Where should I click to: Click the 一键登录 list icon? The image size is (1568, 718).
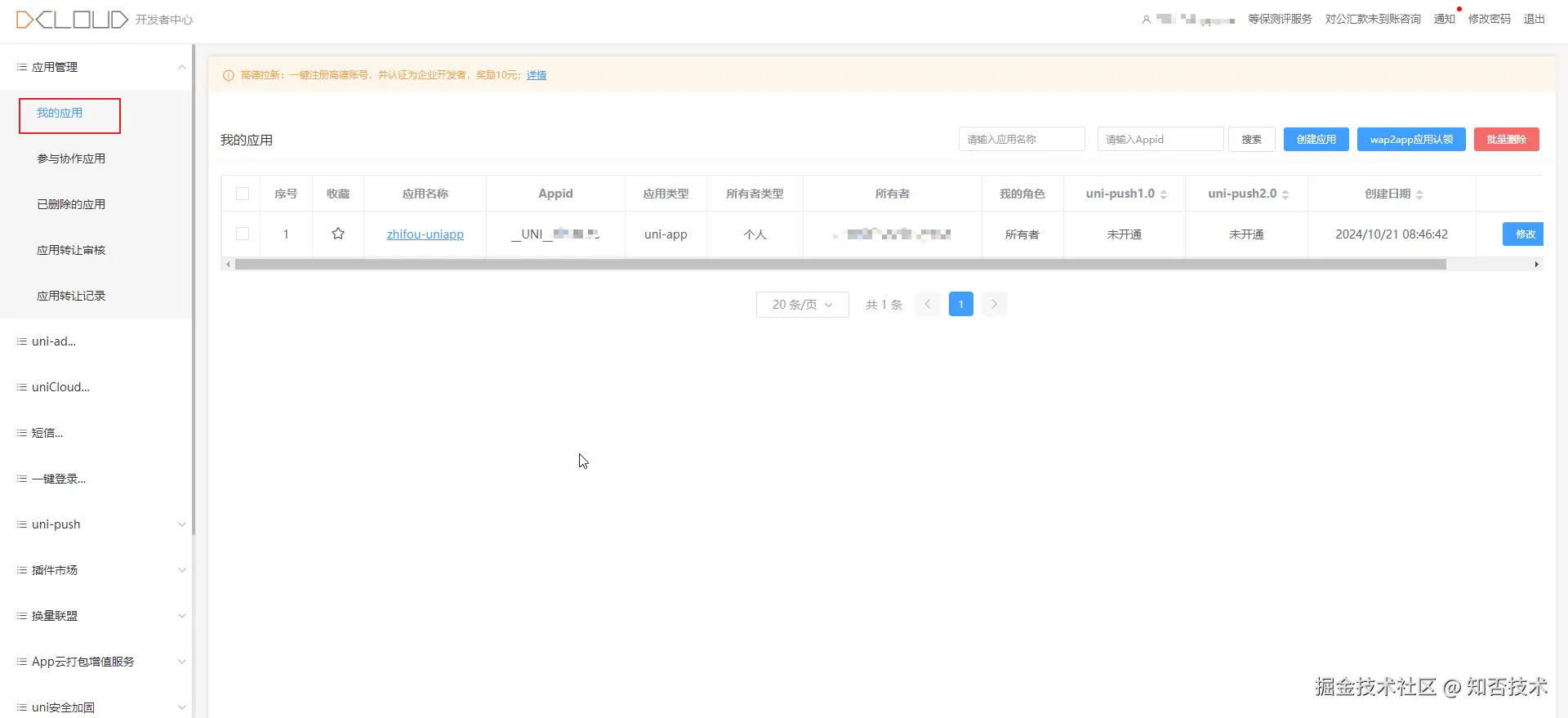21,479
